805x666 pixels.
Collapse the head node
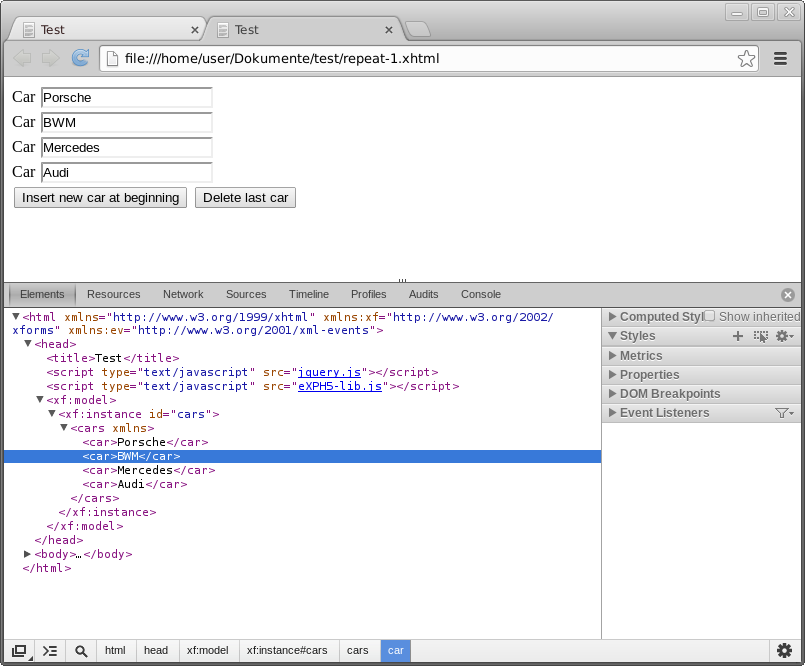tap(28, 344)
